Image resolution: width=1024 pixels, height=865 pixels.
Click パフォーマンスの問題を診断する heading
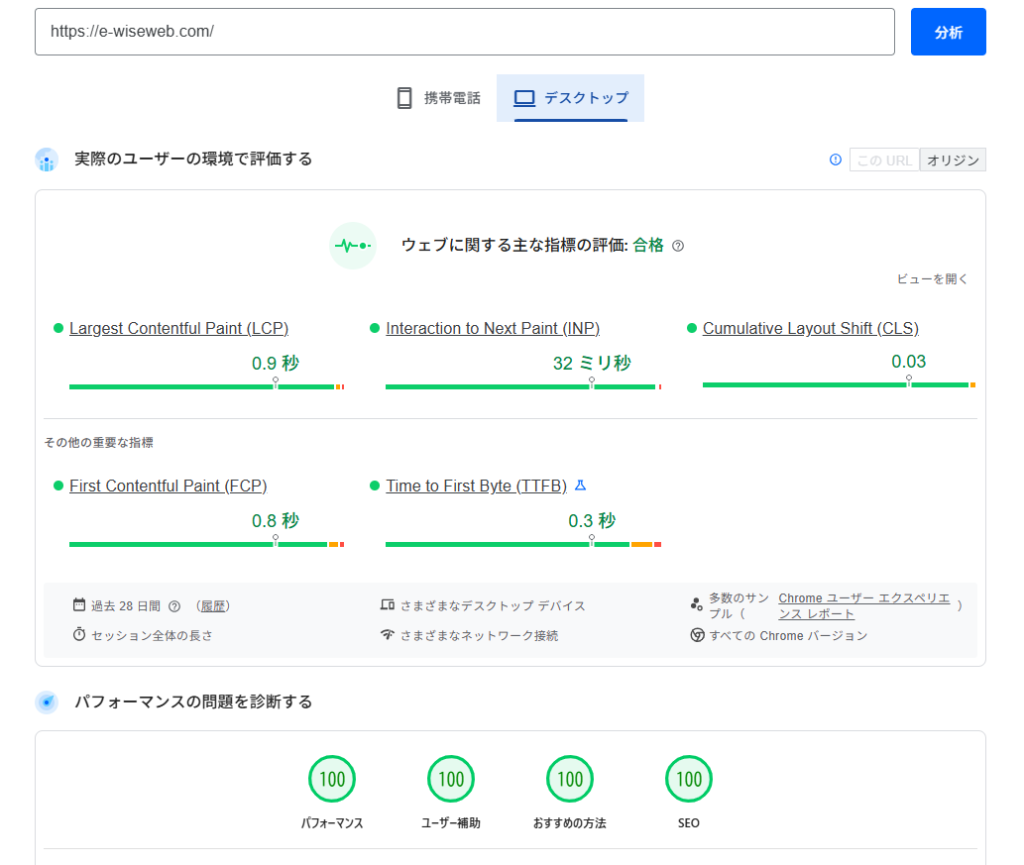tap(193, 702)
